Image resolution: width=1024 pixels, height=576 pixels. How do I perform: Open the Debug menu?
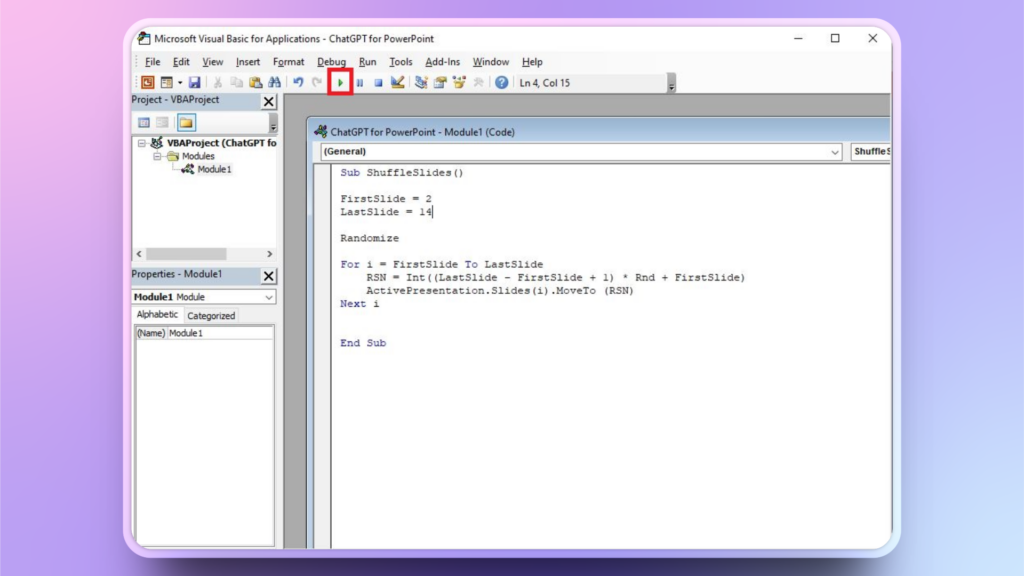pyautogui.click(x=331, y=62)
